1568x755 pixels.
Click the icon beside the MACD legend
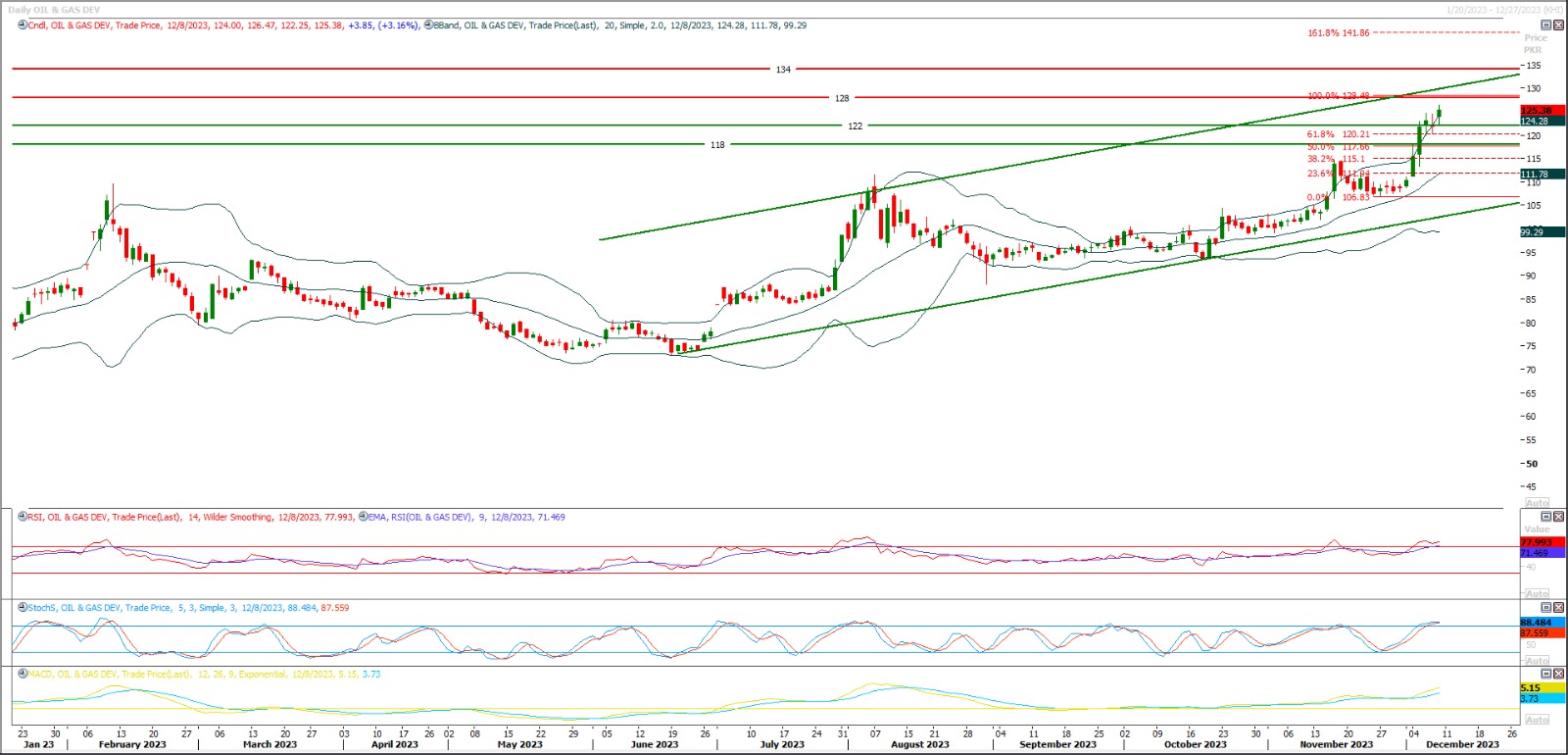point(23,675)
